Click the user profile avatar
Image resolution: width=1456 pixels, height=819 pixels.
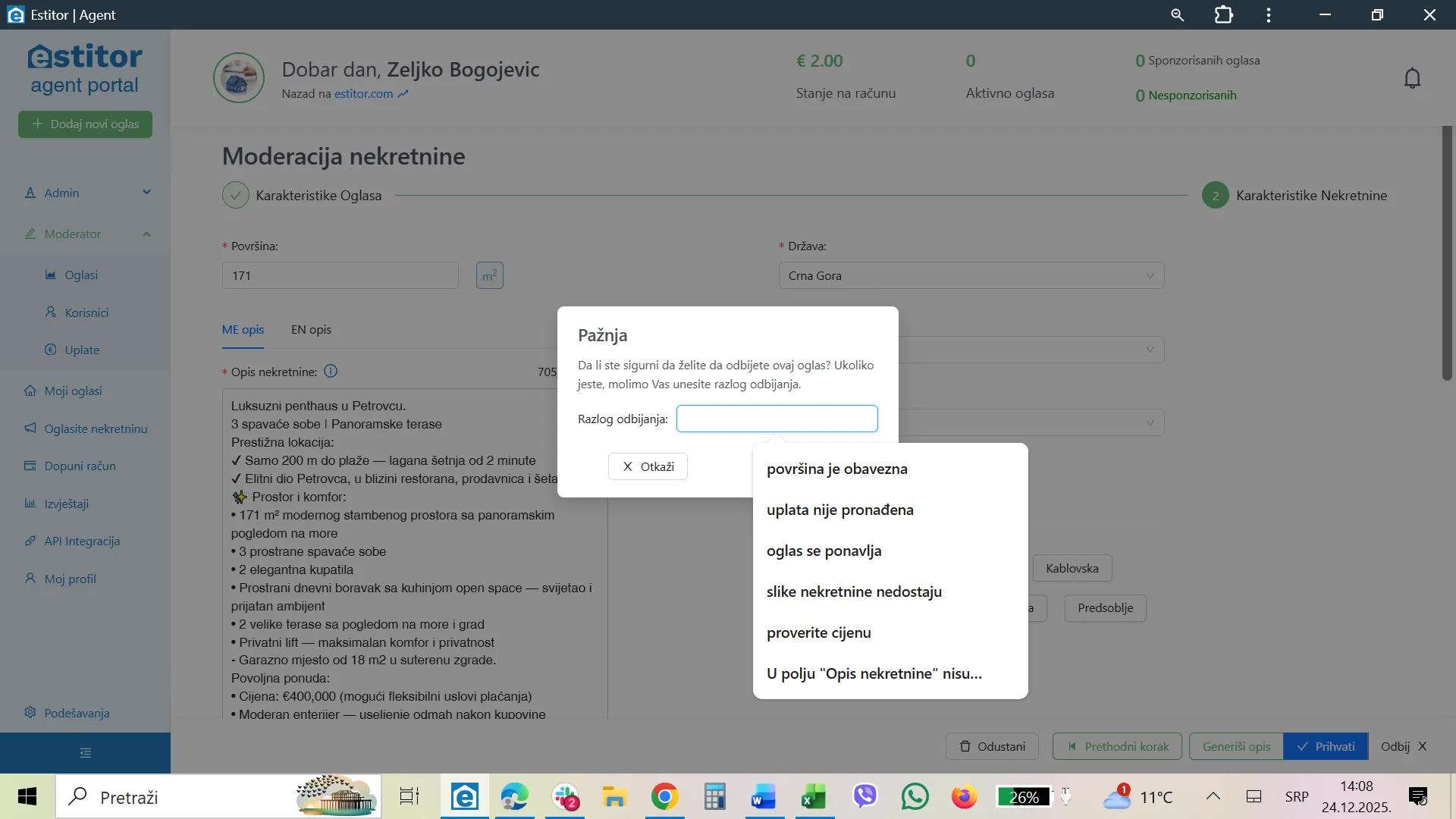(239, 78)
